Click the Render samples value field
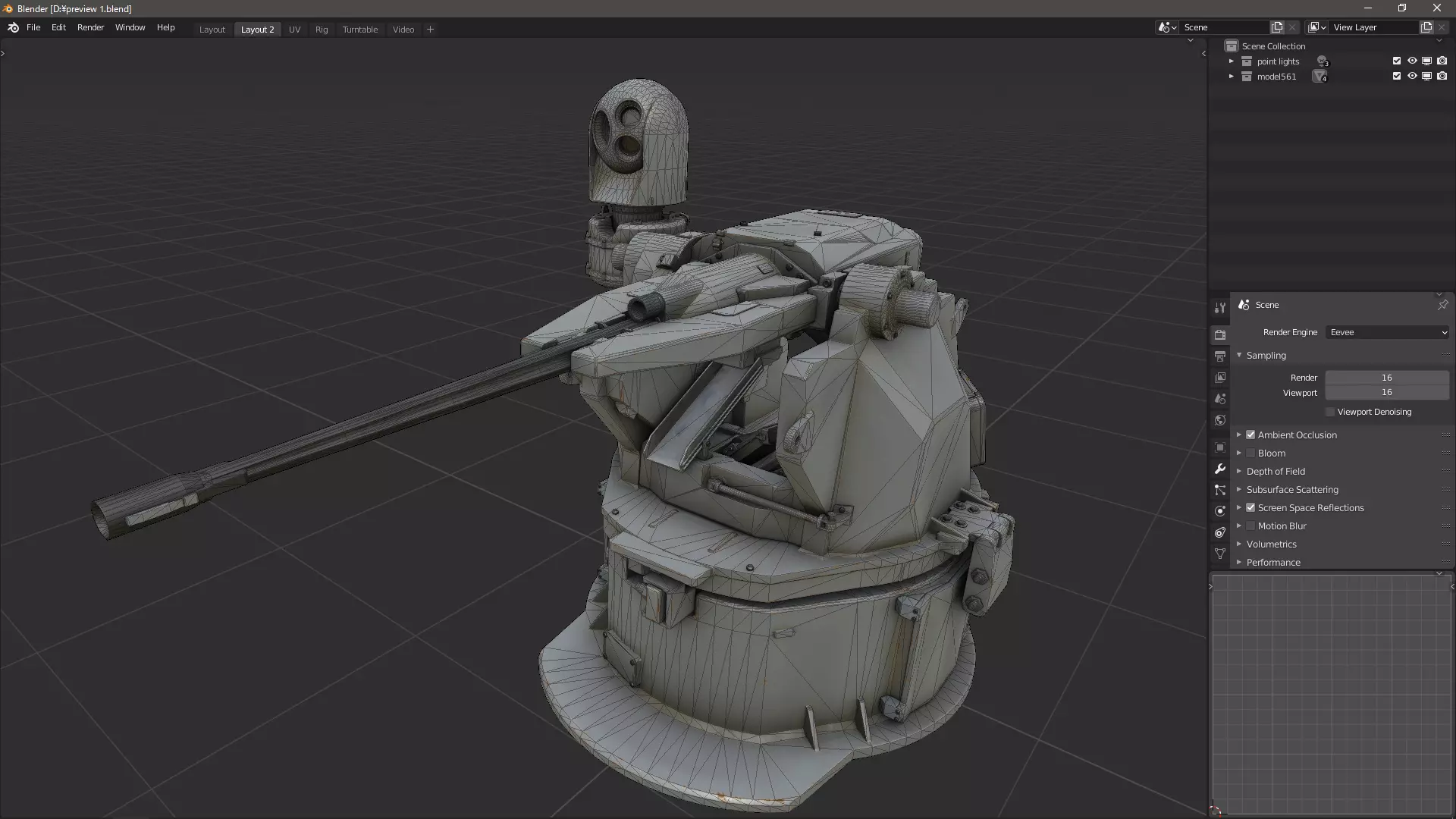Screen dimensions: 1456x819 click(1387, 378)
